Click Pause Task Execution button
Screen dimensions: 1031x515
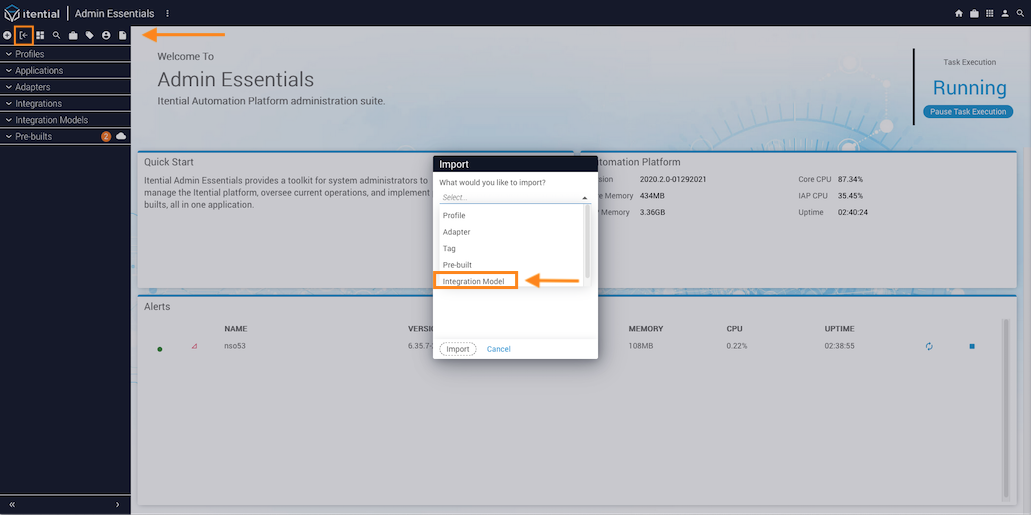[968, 112]
